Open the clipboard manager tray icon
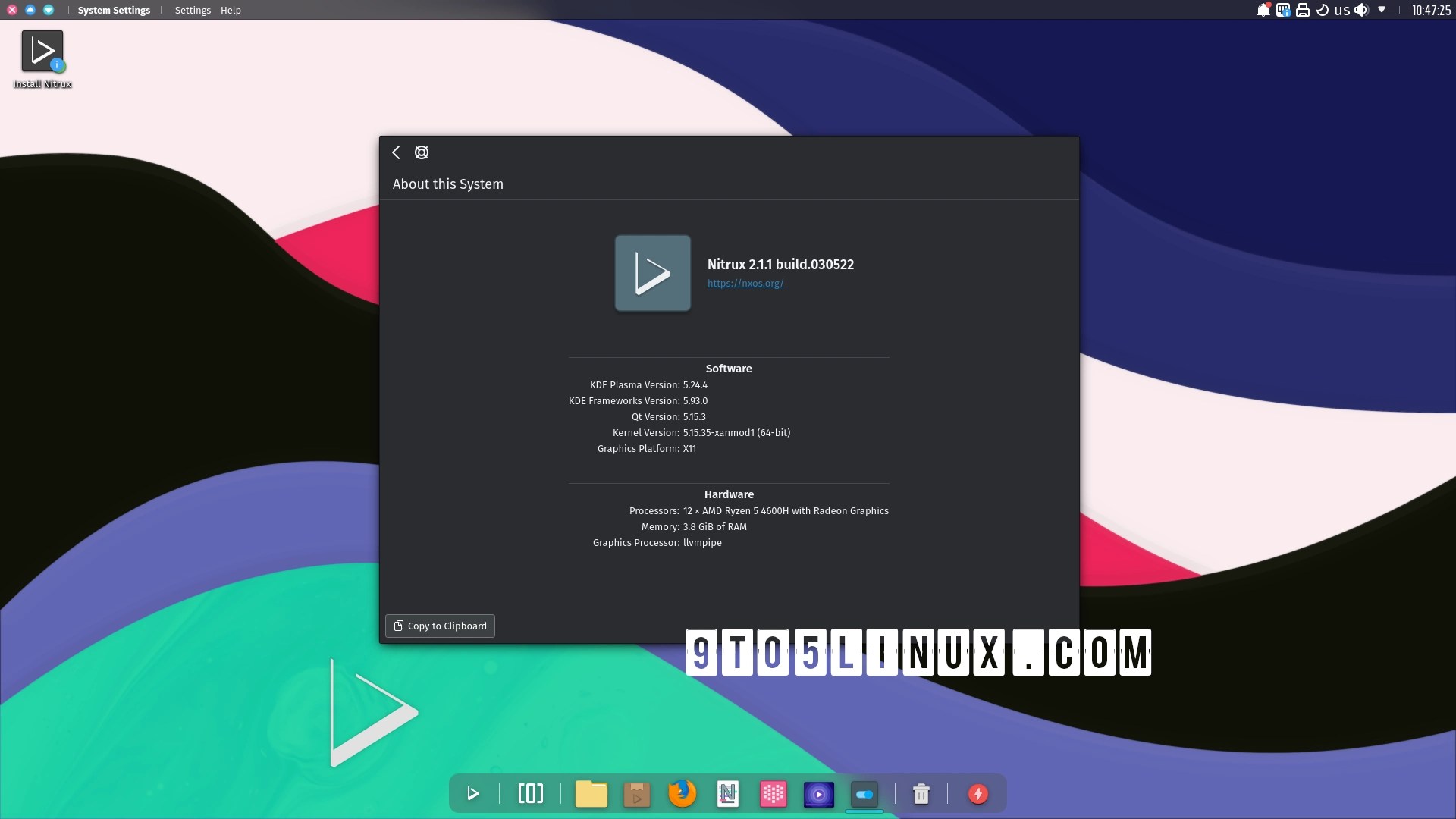 pyautogui.click(x=1282, y=10)
